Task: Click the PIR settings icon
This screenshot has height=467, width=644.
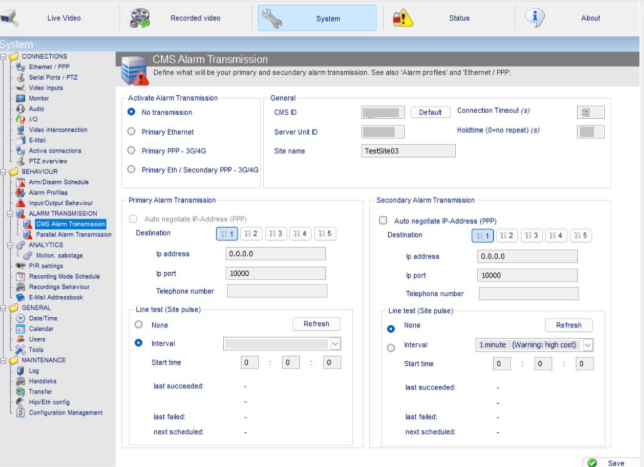Action: (x=21, y=266)
